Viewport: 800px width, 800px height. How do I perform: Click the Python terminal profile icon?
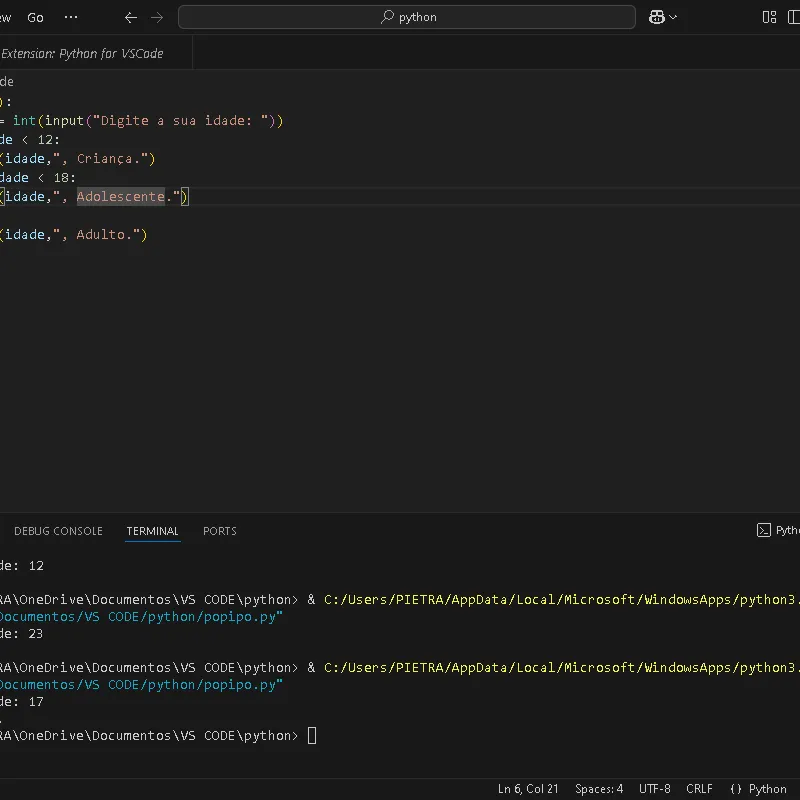coord(764,530)
